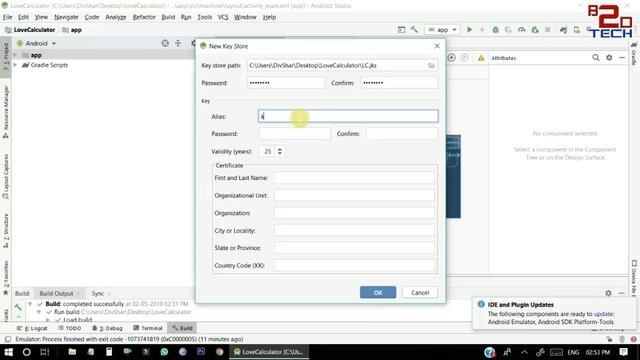Click the IDE updates info icon
The image size is (640, 360).
click(x=481, y=304)
